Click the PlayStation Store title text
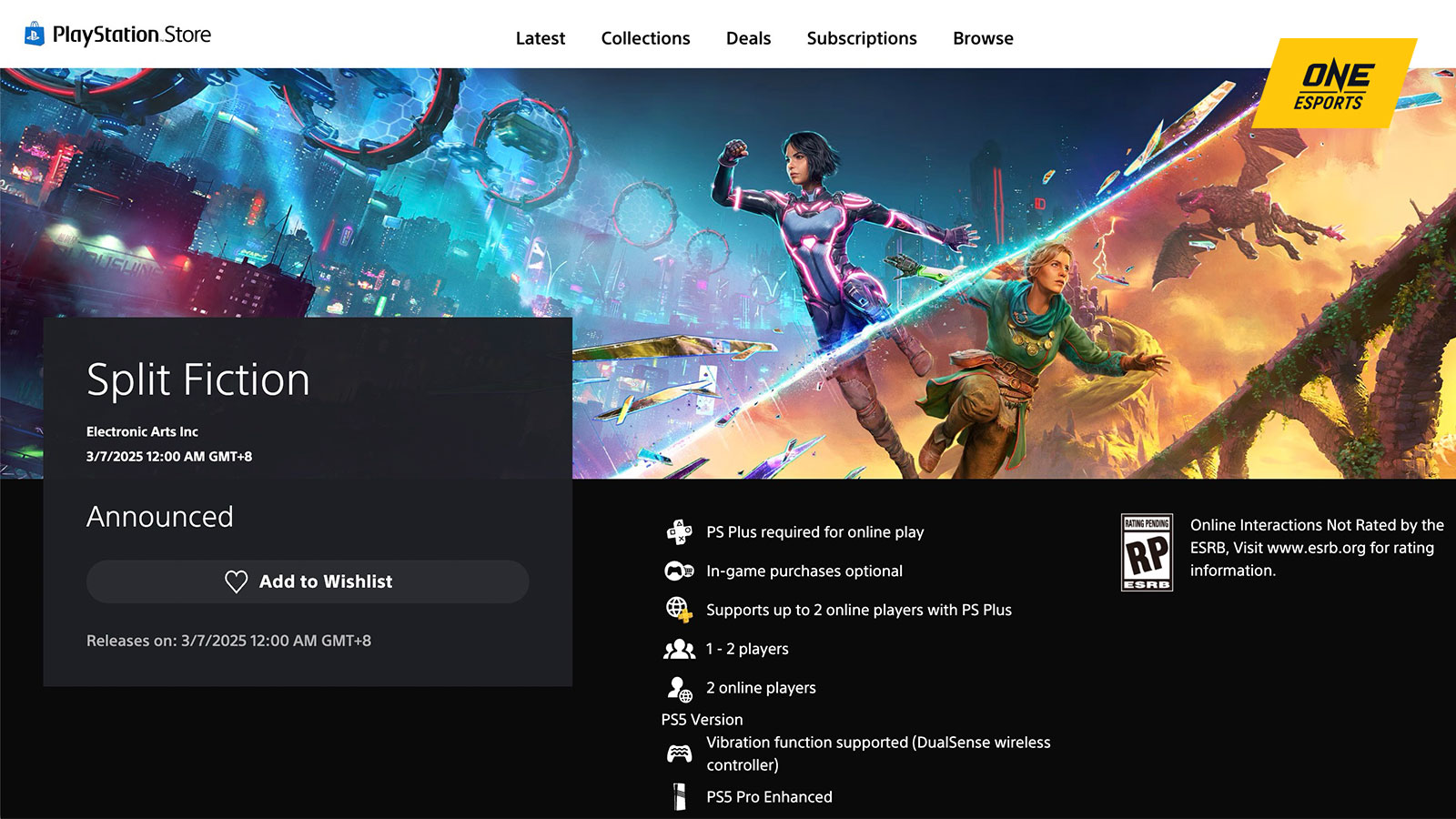Viewport: 1456px width, 819px height. click(132, 35)
